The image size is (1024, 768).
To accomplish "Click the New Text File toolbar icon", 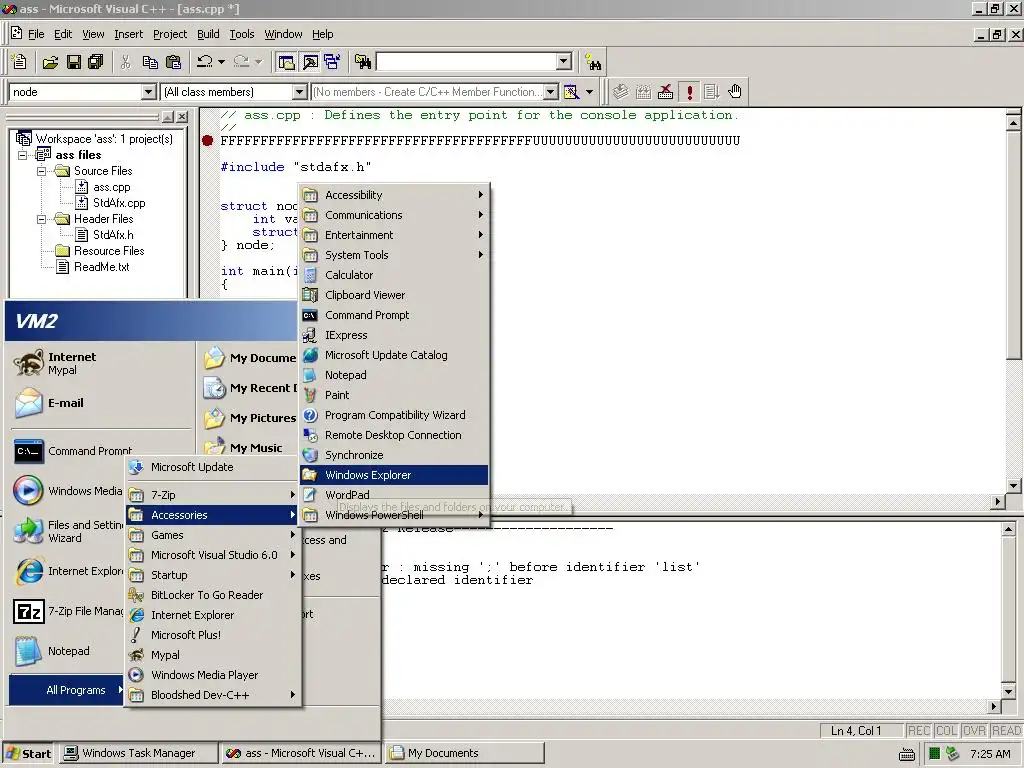I will coord(19,62).
